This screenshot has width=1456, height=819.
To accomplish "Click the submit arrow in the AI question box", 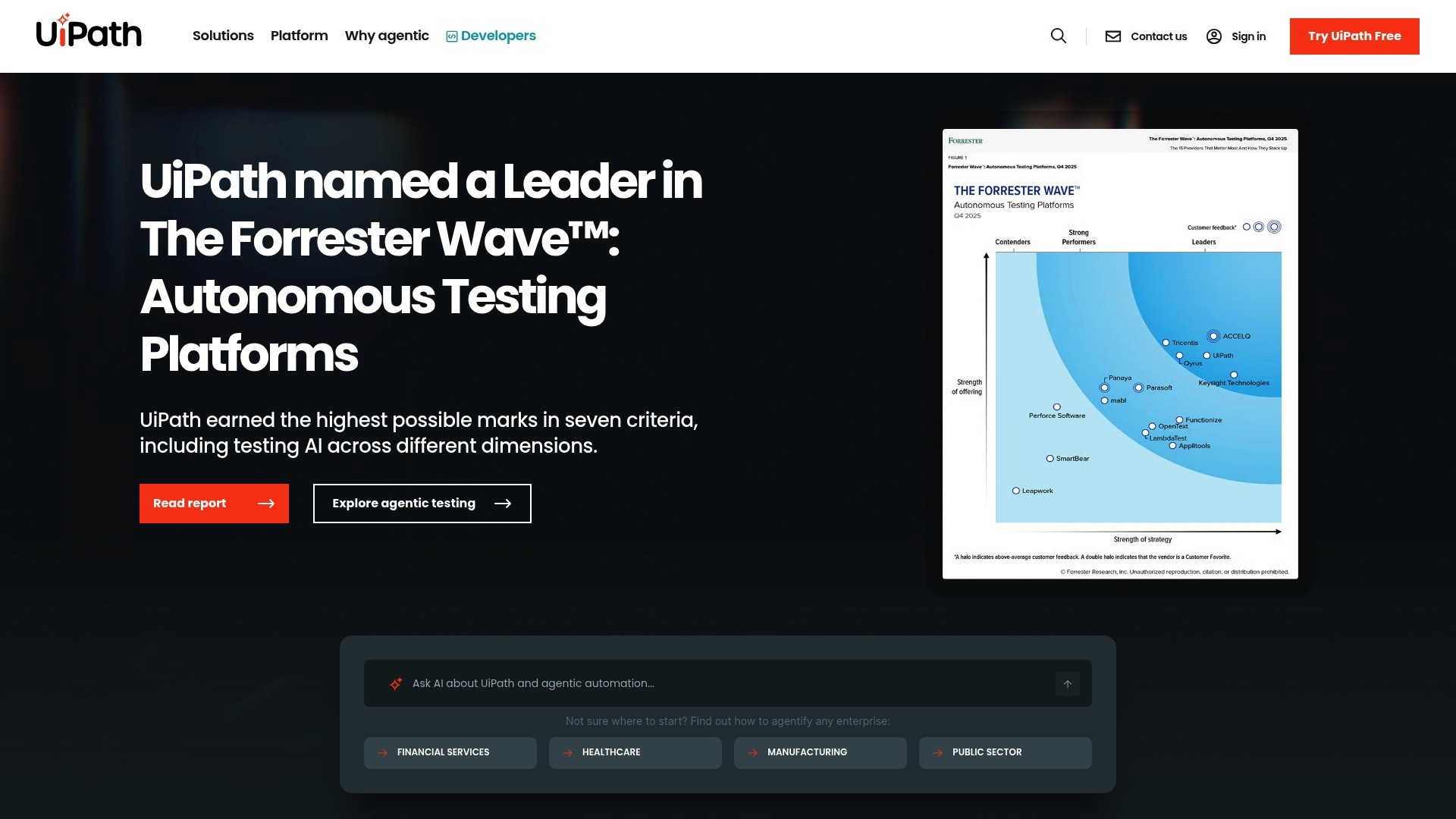I will point(1067,683).
